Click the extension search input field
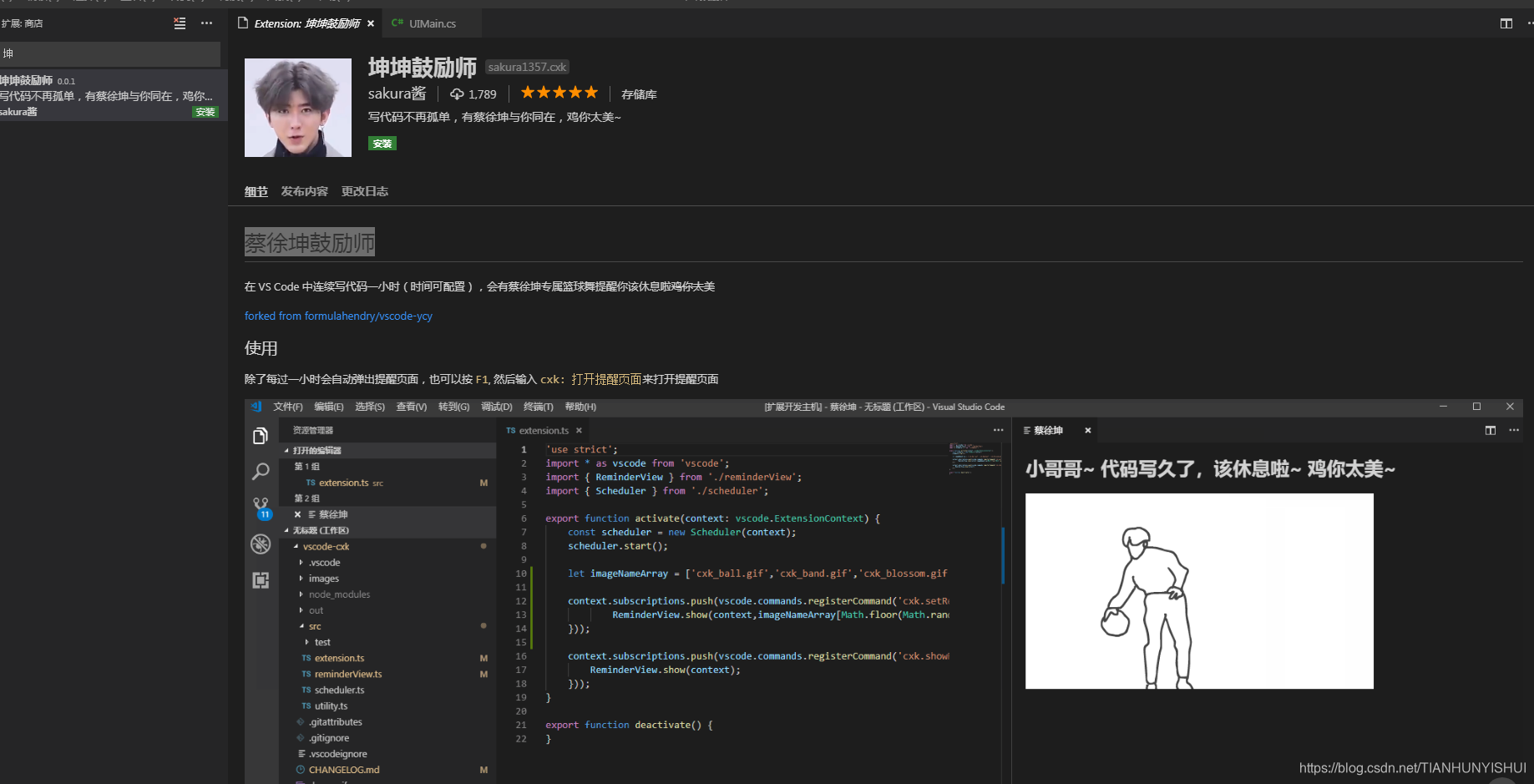 (x=109, y=53)
